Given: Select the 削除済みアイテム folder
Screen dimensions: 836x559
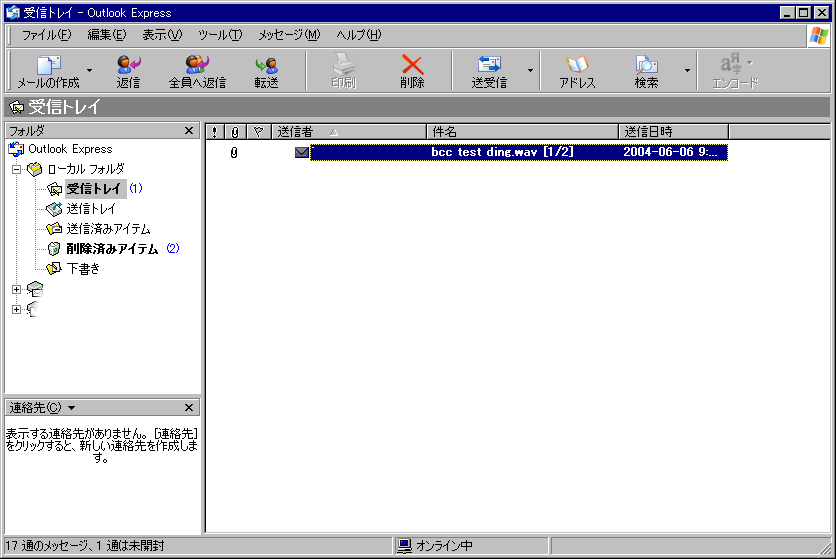Looking at the screenshot, I should [112, 249].
